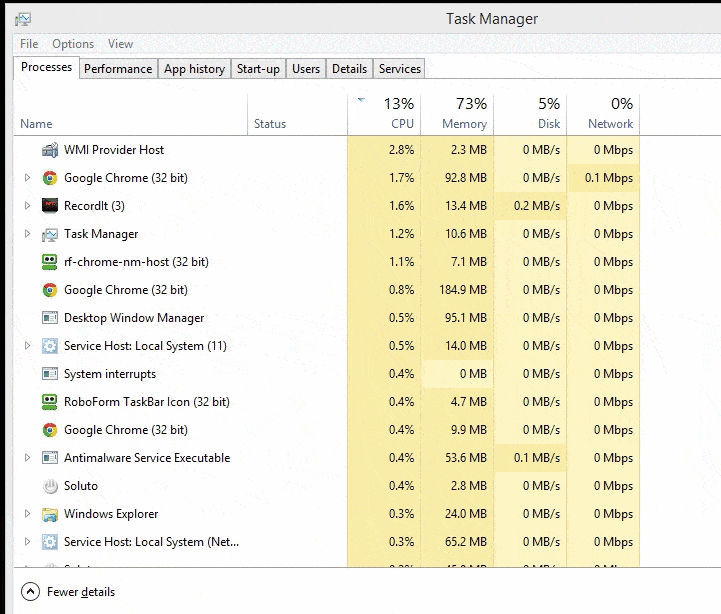
Task: Click the 2.8% CPU value
Action: tap(401, 150)
